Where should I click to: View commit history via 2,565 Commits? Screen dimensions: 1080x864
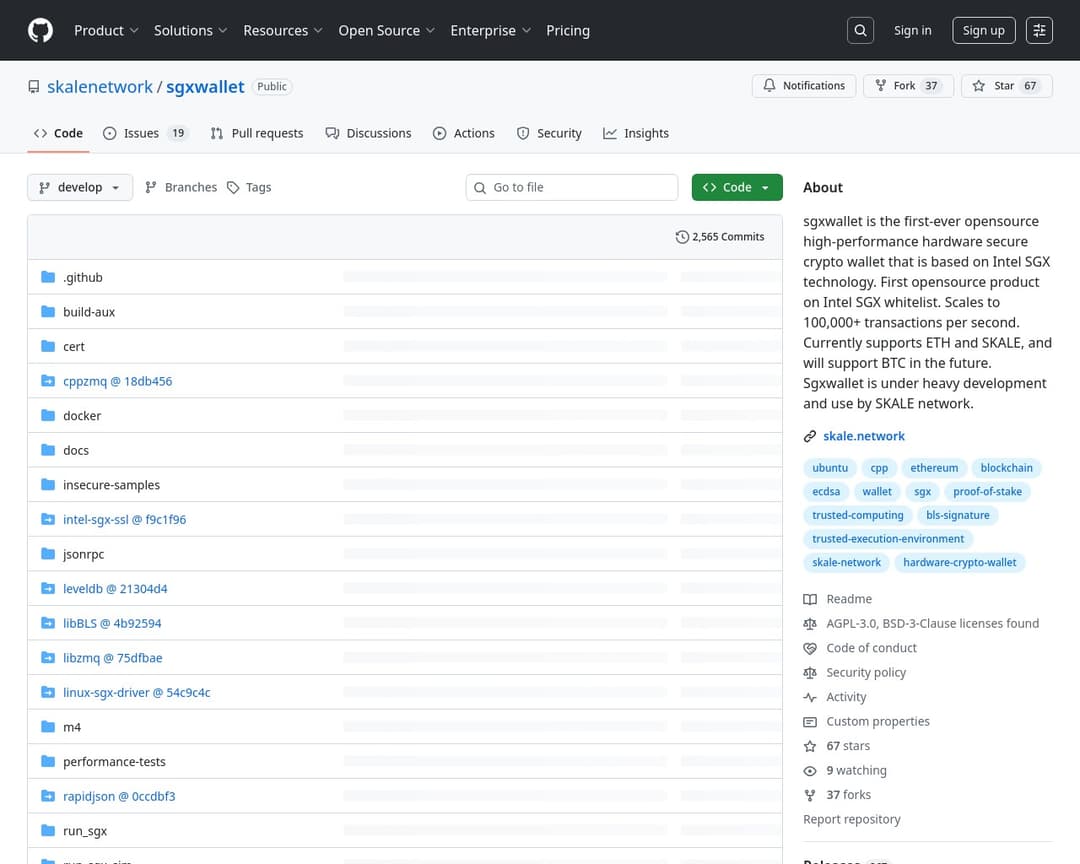pos(720,237)
